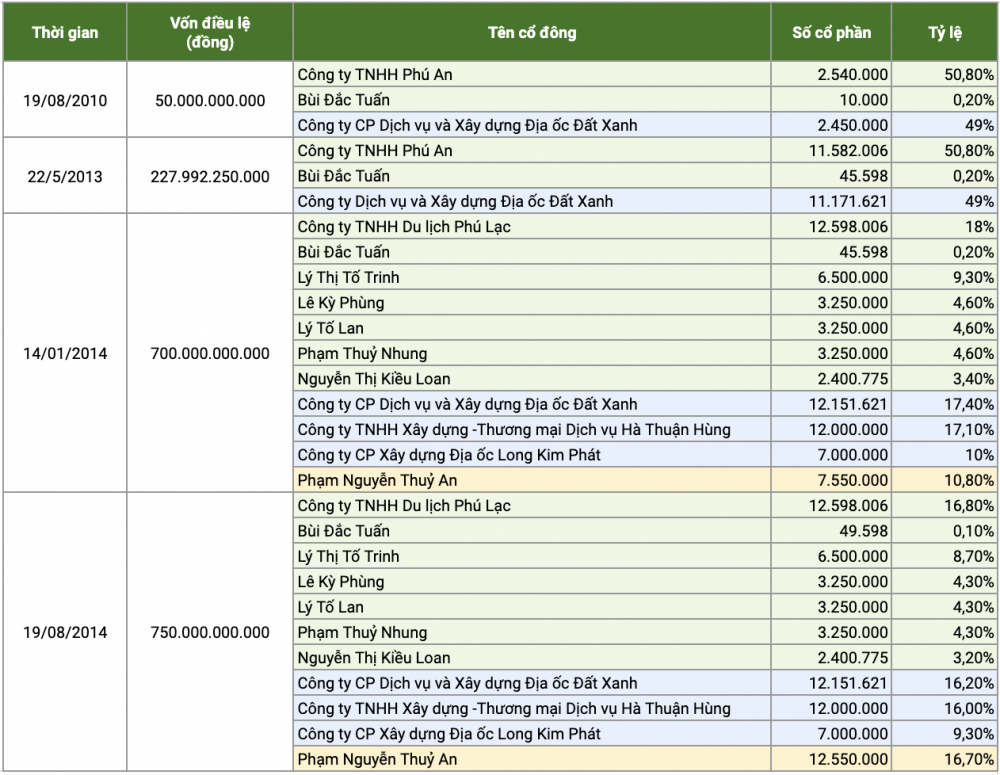The width and height of the screenshot is (1000, 775).
Task: Select the Đất Xanh company name in the 16,20% row
Action: [467, 683]
